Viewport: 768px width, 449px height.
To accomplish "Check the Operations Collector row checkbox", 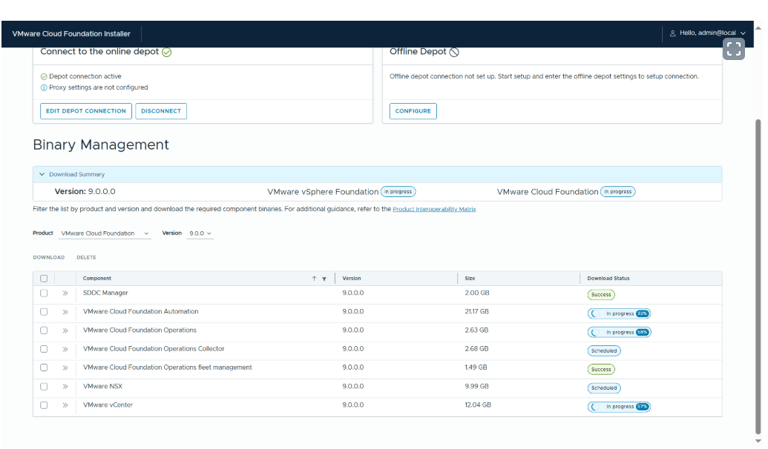I will pyautogui.click(x=44, y=349).
